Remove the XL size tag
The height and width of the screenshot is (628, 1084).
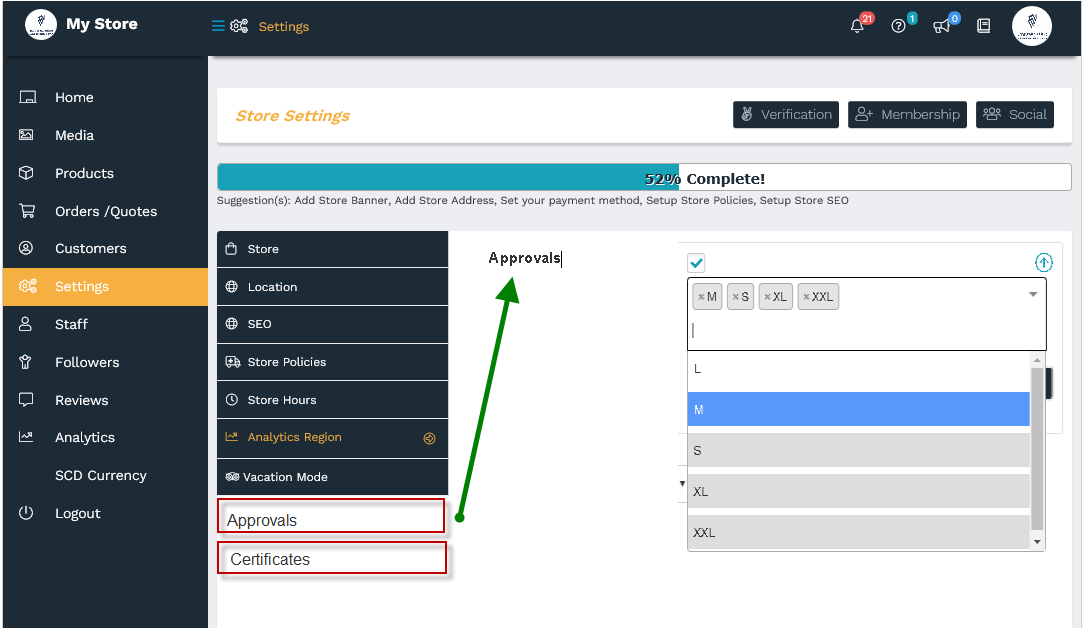(x=767, y=297)
